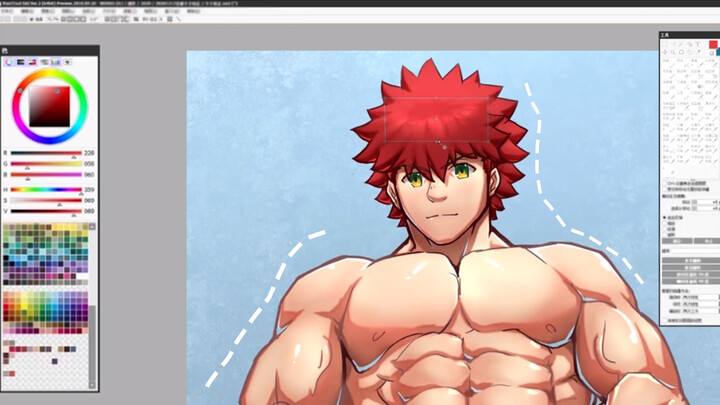This screenshot has width=720, height=405.
Task: Click the color panel title bar icon
Action: point(5,51)
